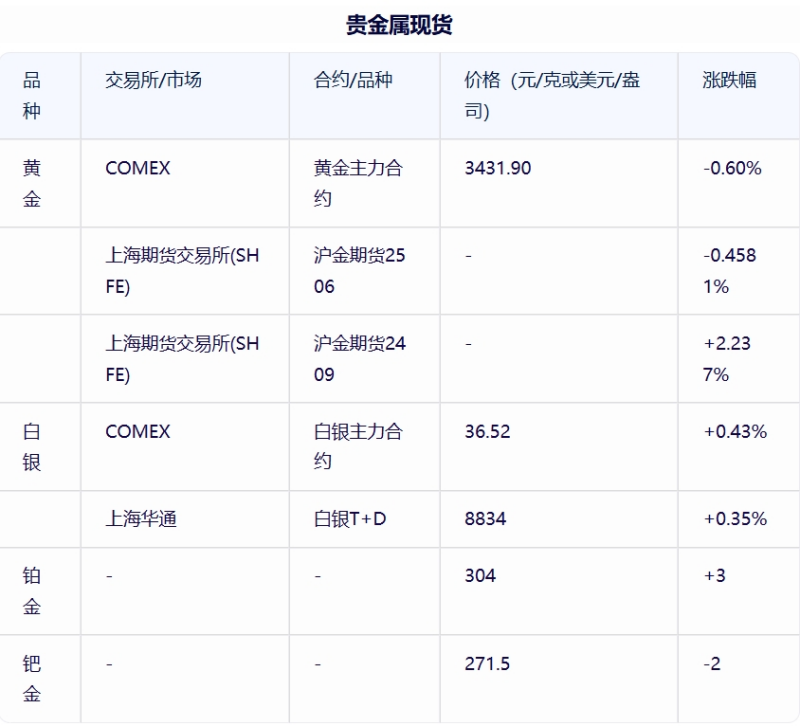Select the 涨跌幅 column header
Screen dimensions: 800x726
729,80
